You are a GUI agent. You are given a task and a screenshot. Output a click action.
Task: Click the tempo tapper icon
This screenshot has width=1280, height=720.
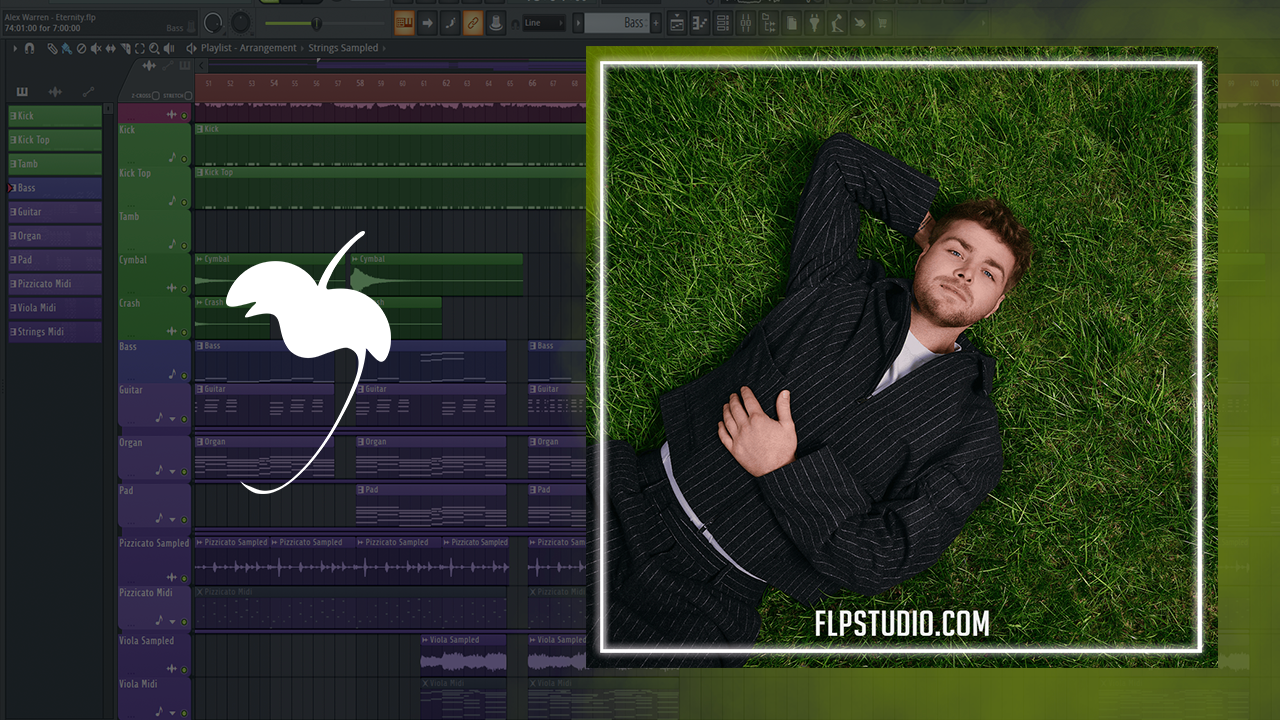point(837,23)
